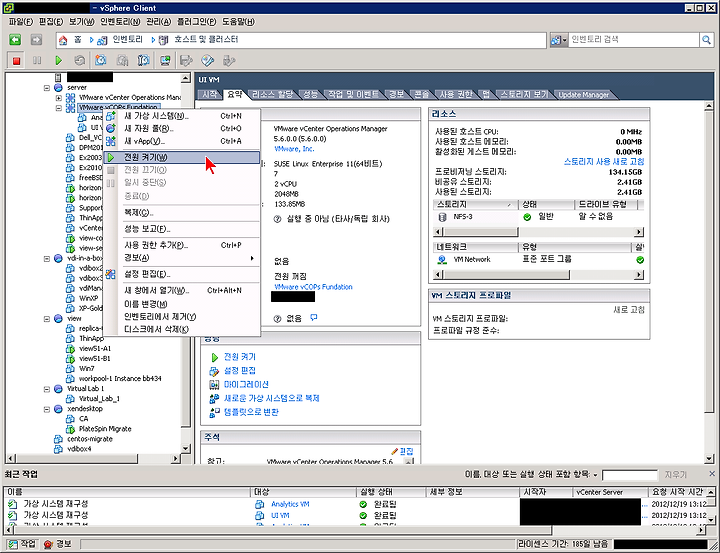The width and height of the screenshot is (720, 553).
Task: Click the comment bubble icon next to 없음
Action: [314, 317]
